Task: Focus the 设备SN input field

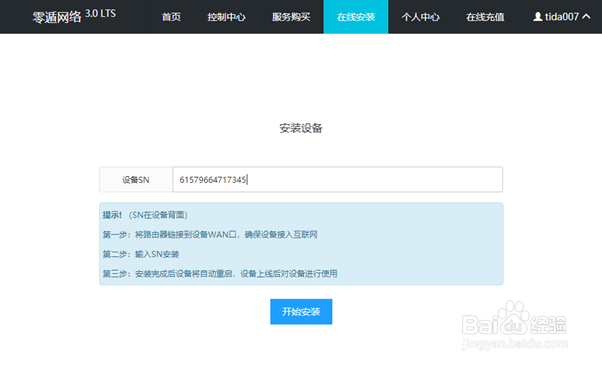Action: tap(337, 179)
